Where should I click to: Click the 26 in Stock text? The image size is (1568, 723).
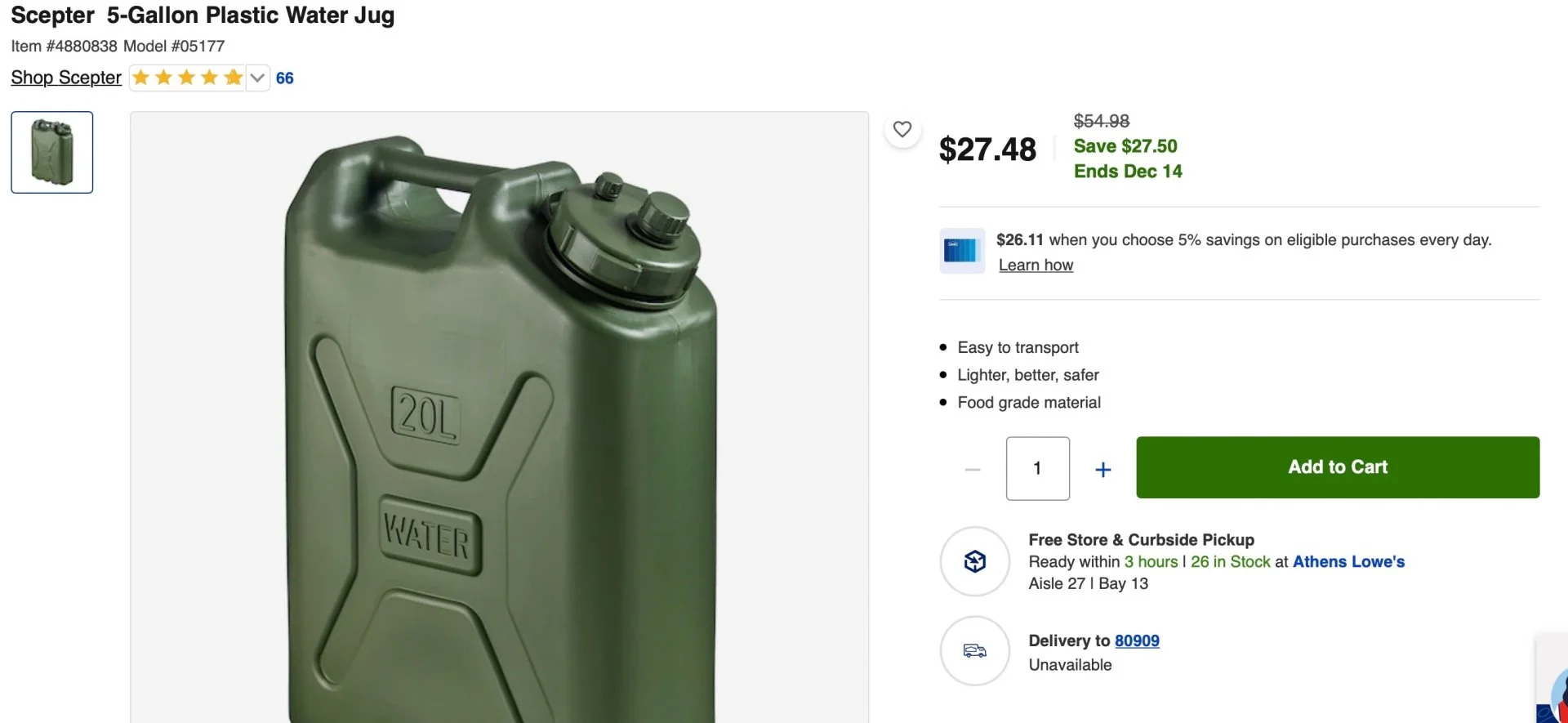1230,561
